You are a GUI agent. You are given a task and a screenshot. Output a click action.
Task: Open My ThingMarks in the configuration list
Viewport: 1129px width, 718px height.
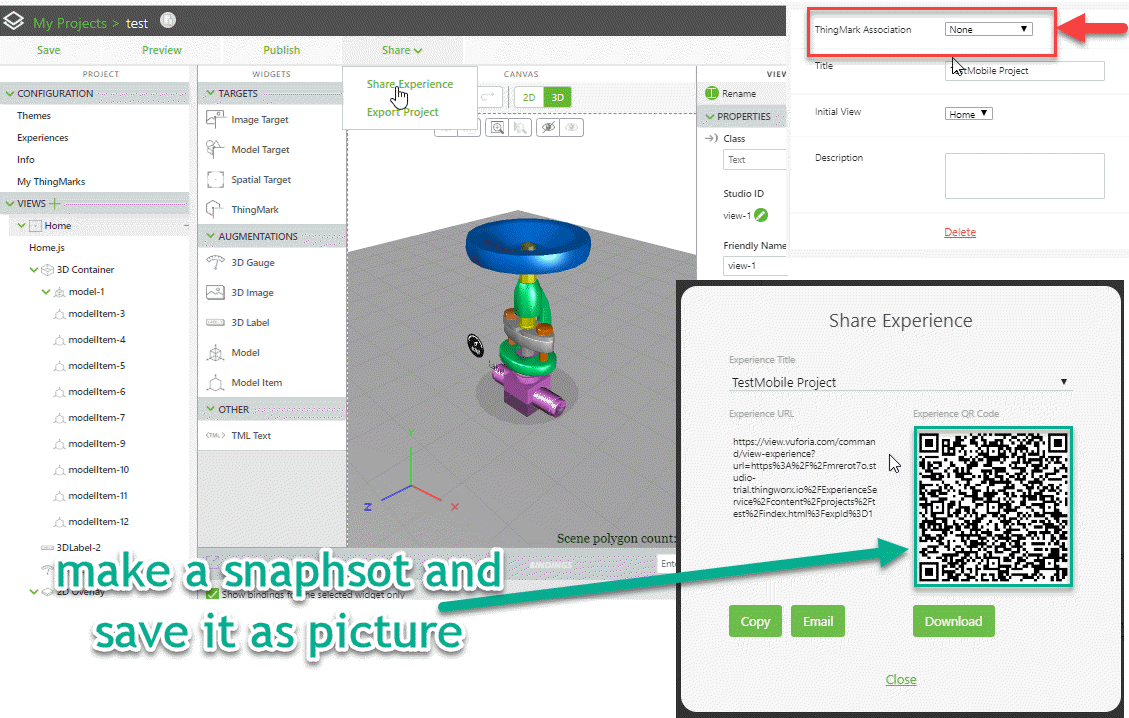tap(51, 181)
